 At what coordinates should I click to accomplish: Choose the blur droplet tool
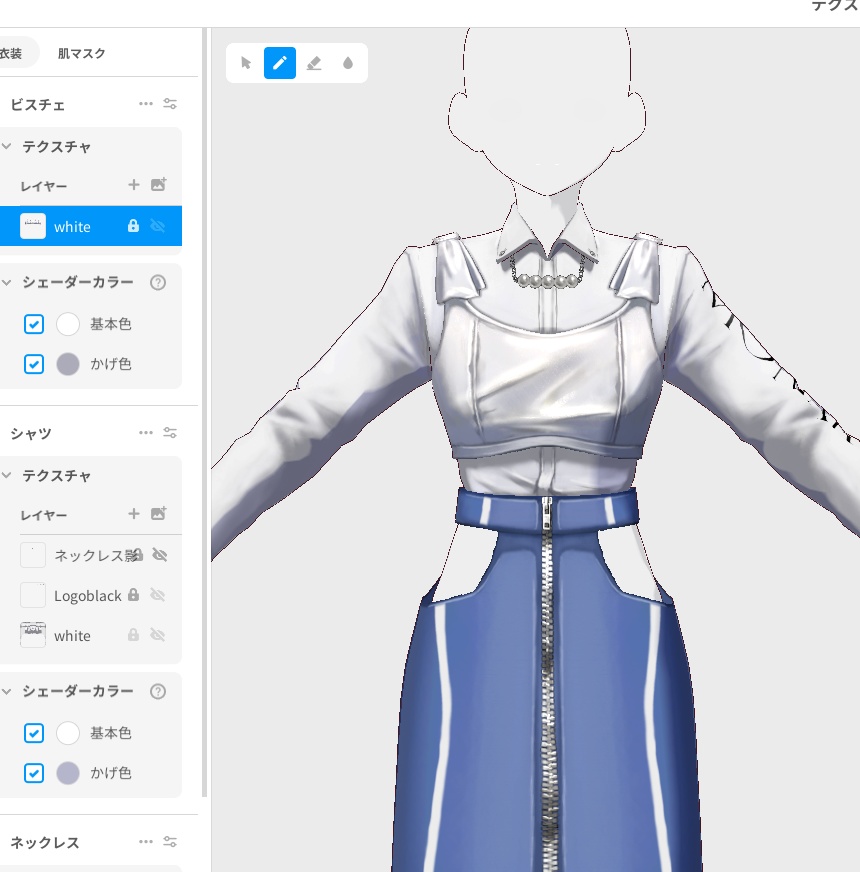(x=347, y=63)
